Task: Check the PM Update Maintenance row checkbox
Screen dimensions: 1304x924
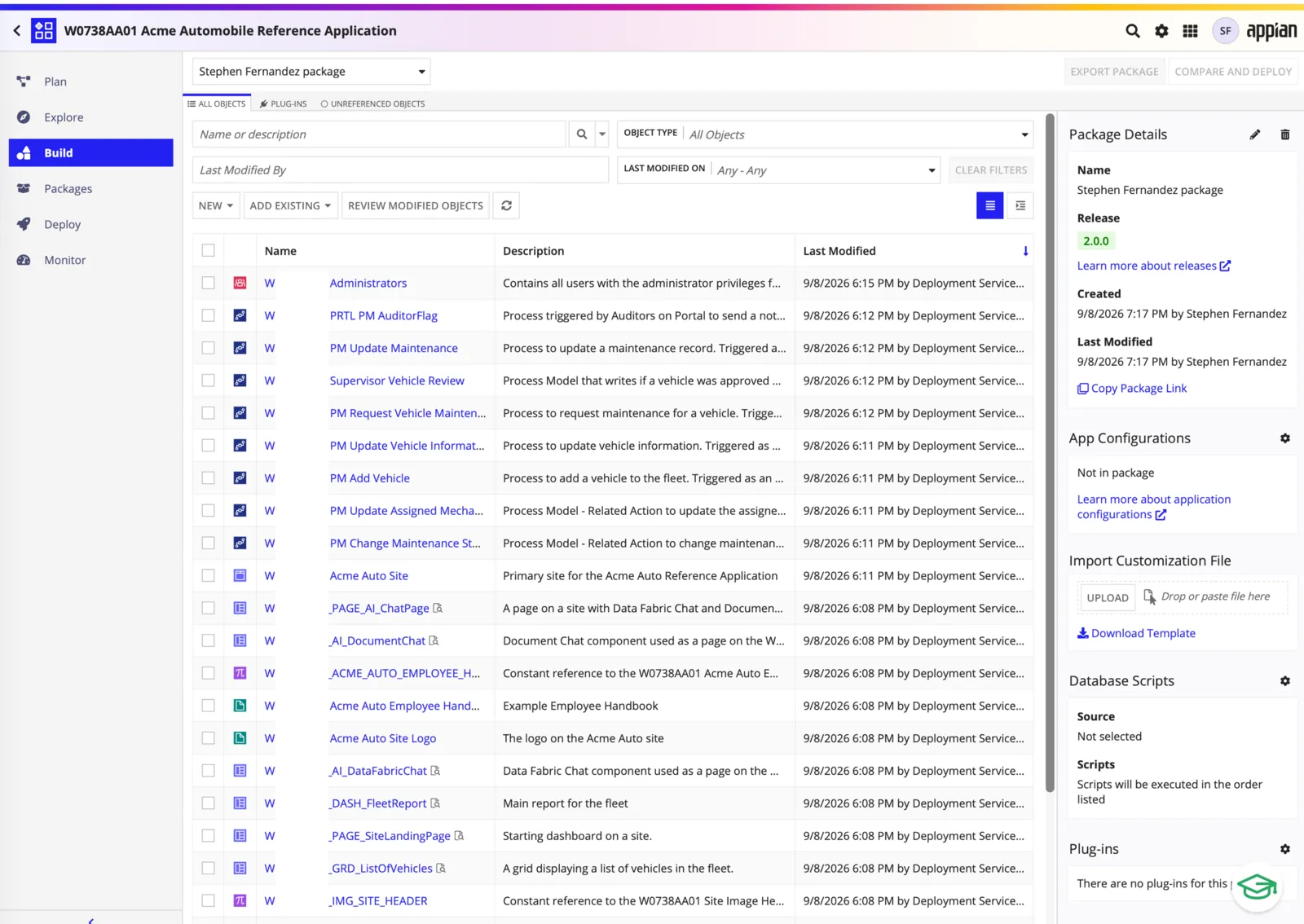Action: [209, 348]
